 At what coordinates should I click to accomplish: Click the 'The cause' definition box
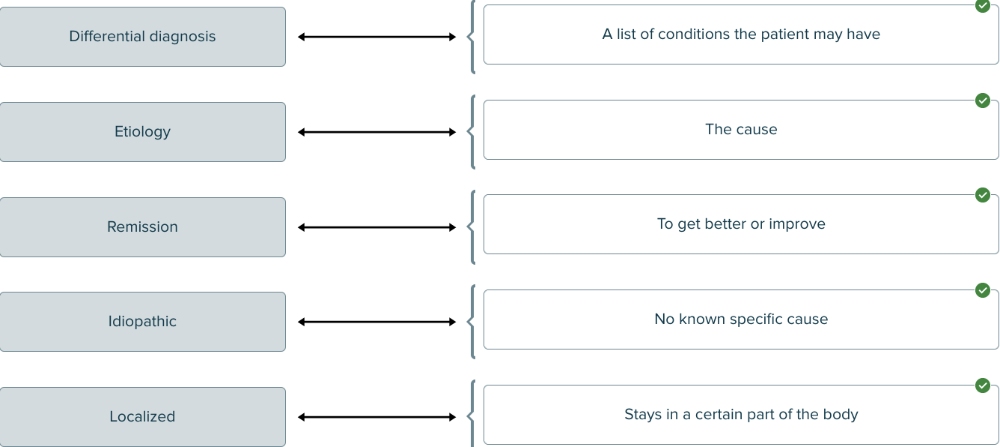[740, 130]
